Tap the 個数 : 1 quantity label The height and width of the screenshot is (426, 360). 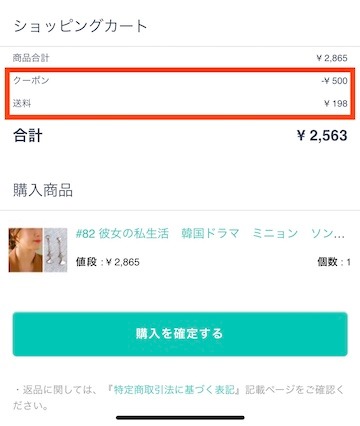334,262
